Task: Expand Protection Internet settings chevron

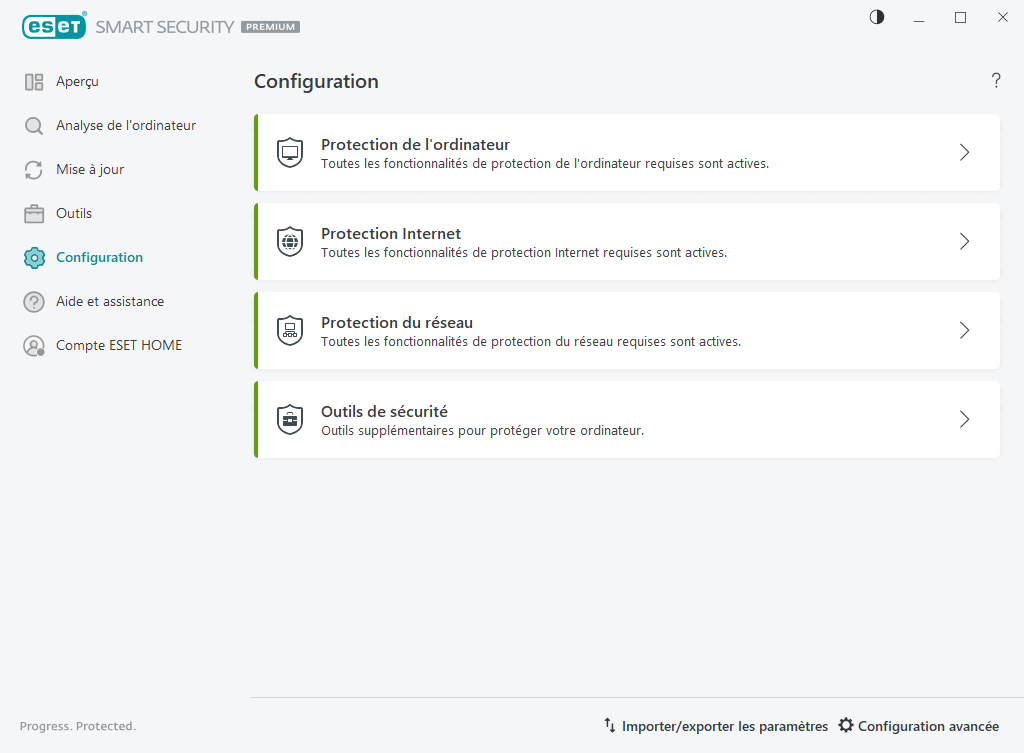Action: pos(964,241)
